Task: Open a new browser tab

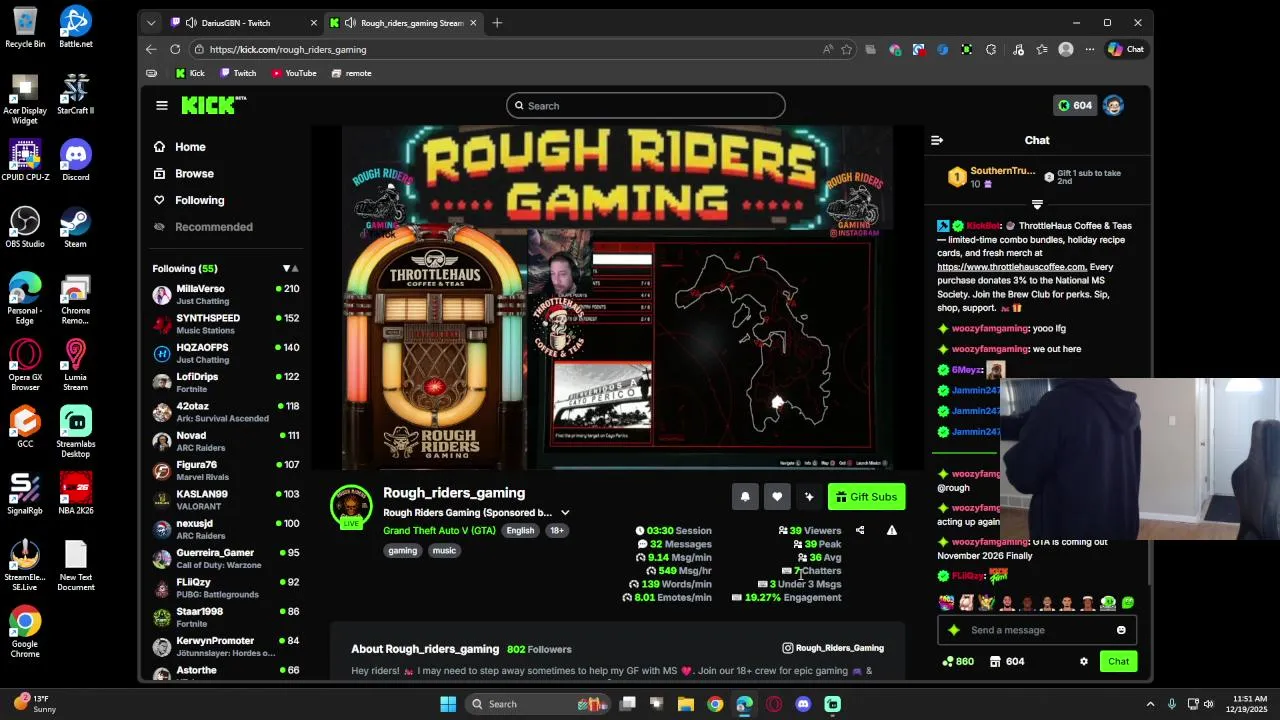Action: (x=497, y=23)
